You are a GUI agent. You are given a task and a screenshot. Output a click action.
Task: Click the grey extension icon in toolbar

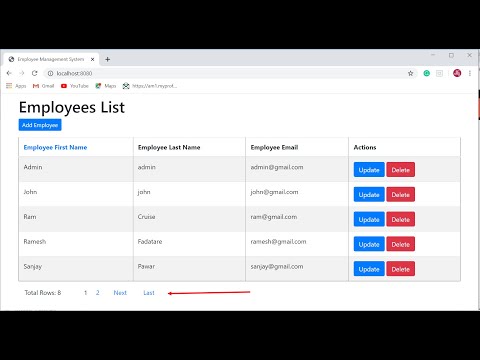(x=439, y=73)
